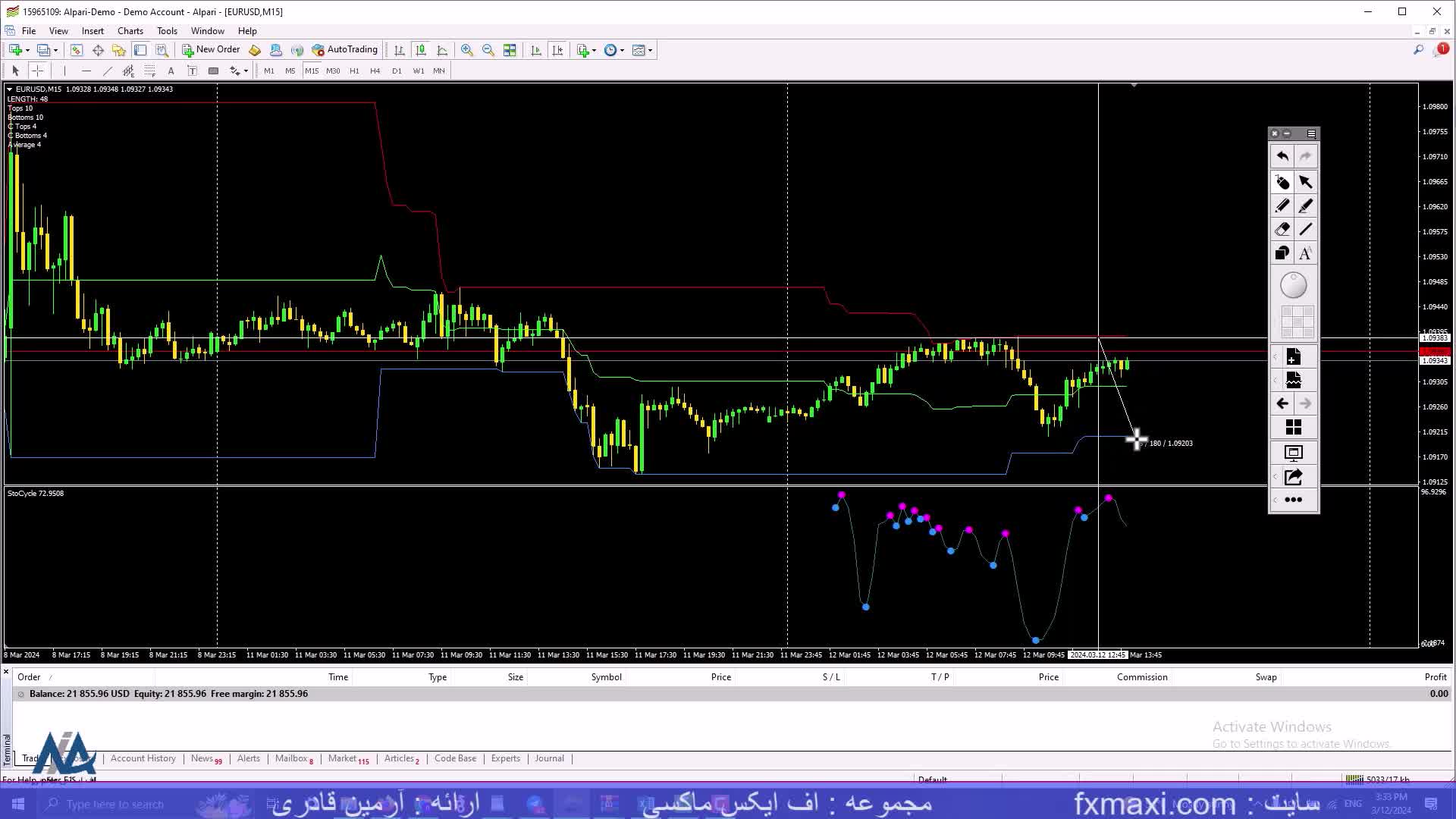Open the chart templates dropdown arrow

pyautogui.click(x=651, y=51)
